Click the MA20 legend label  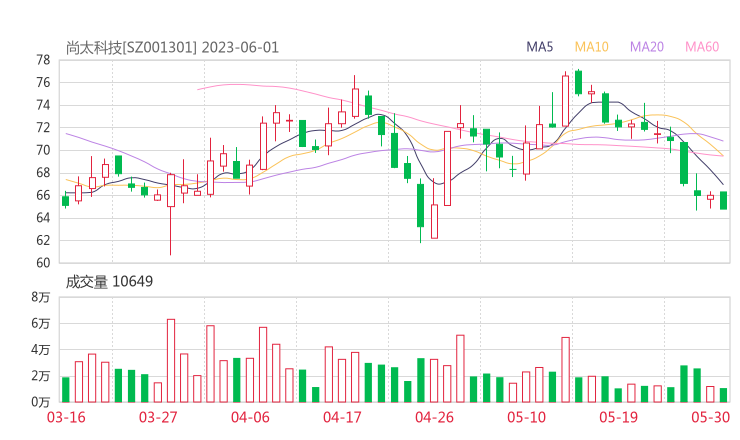click(647, 47)
